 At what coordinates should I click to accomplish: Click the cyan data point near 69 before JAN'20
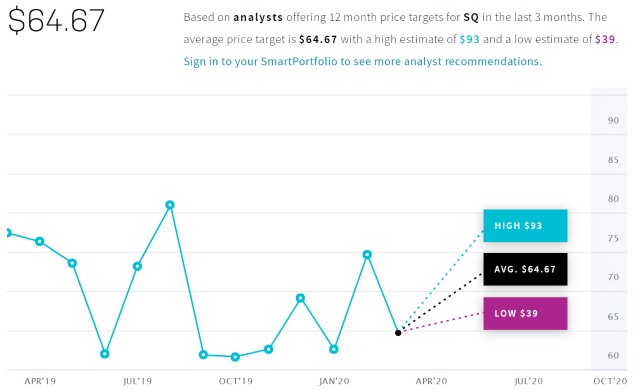(x=300, y=298)
